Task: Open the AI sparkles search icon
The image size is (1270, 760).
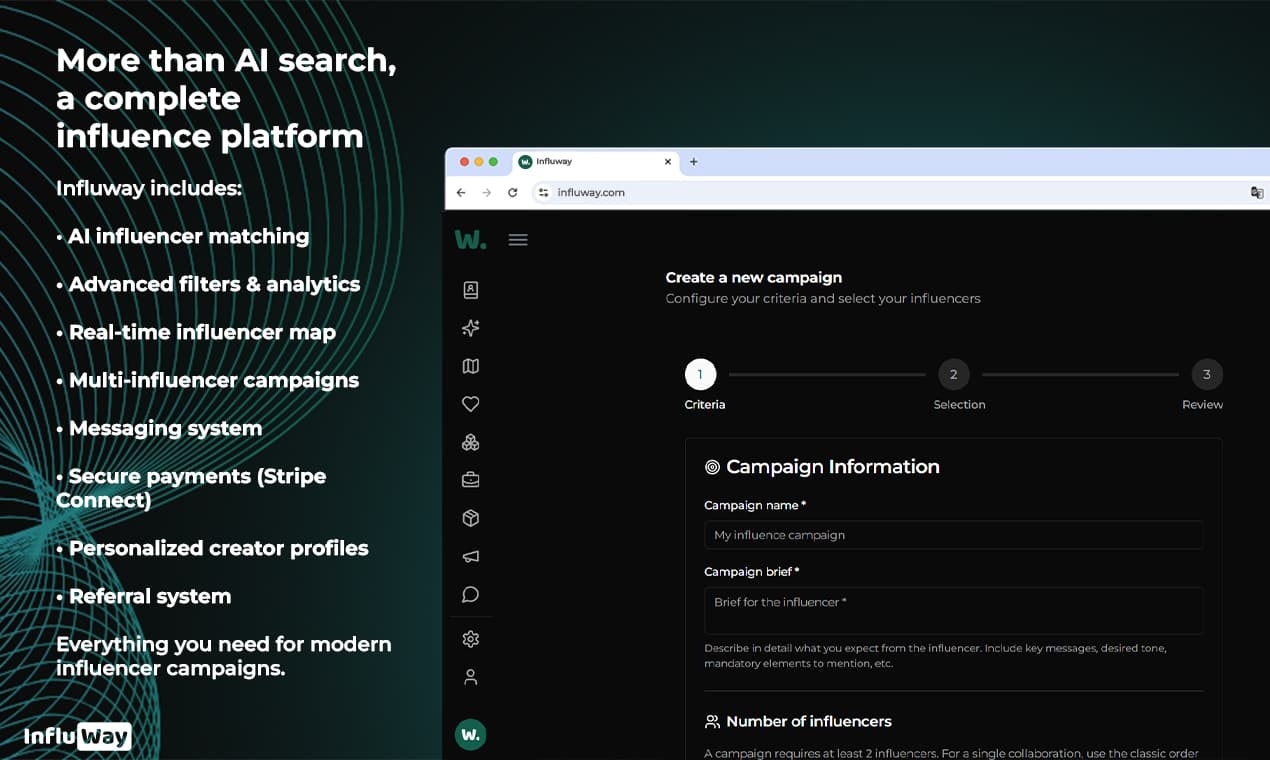Action: click(x=471, y=328)
